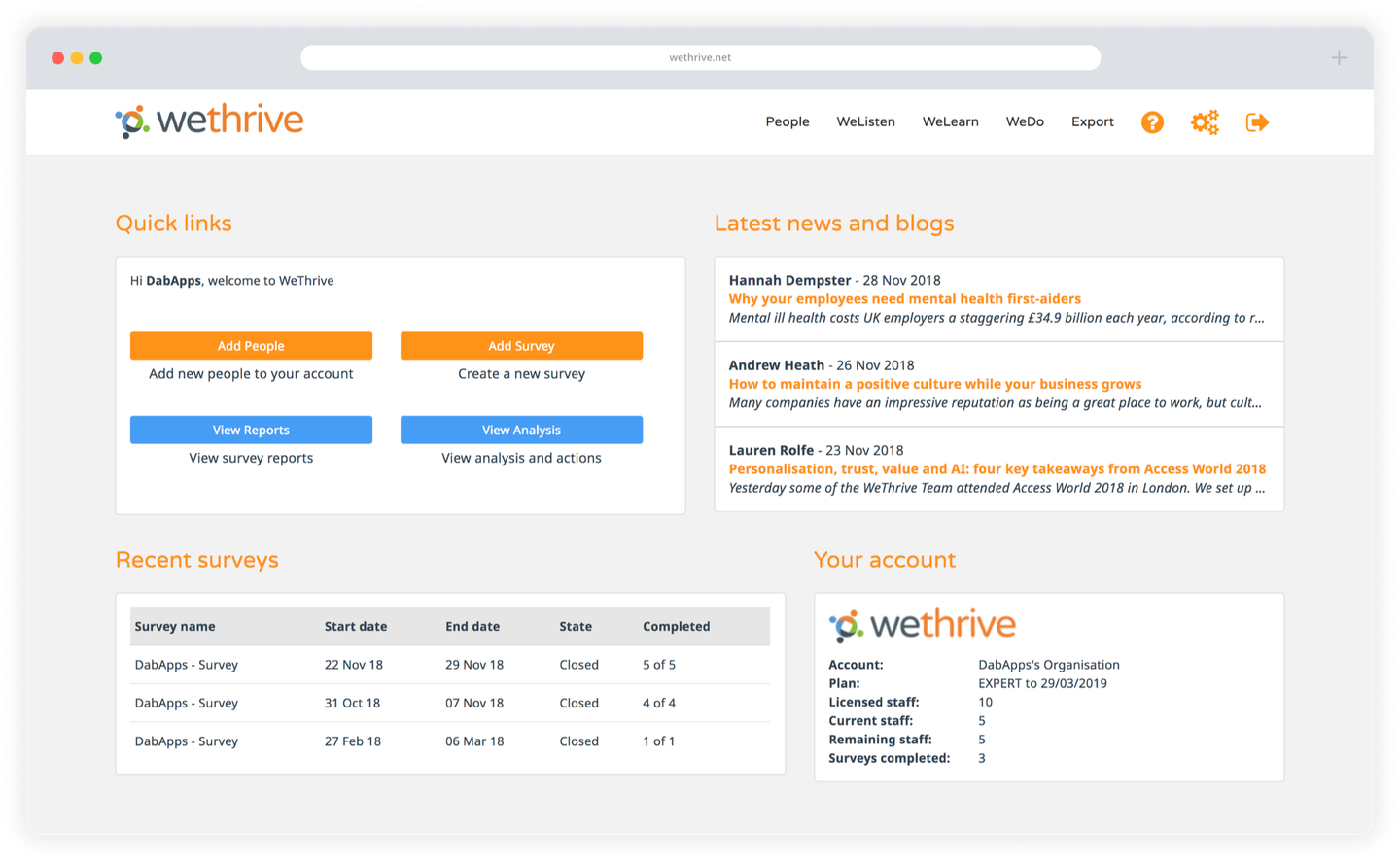Click the View Reports button
1400x862 pixels.
pos(251,430)
